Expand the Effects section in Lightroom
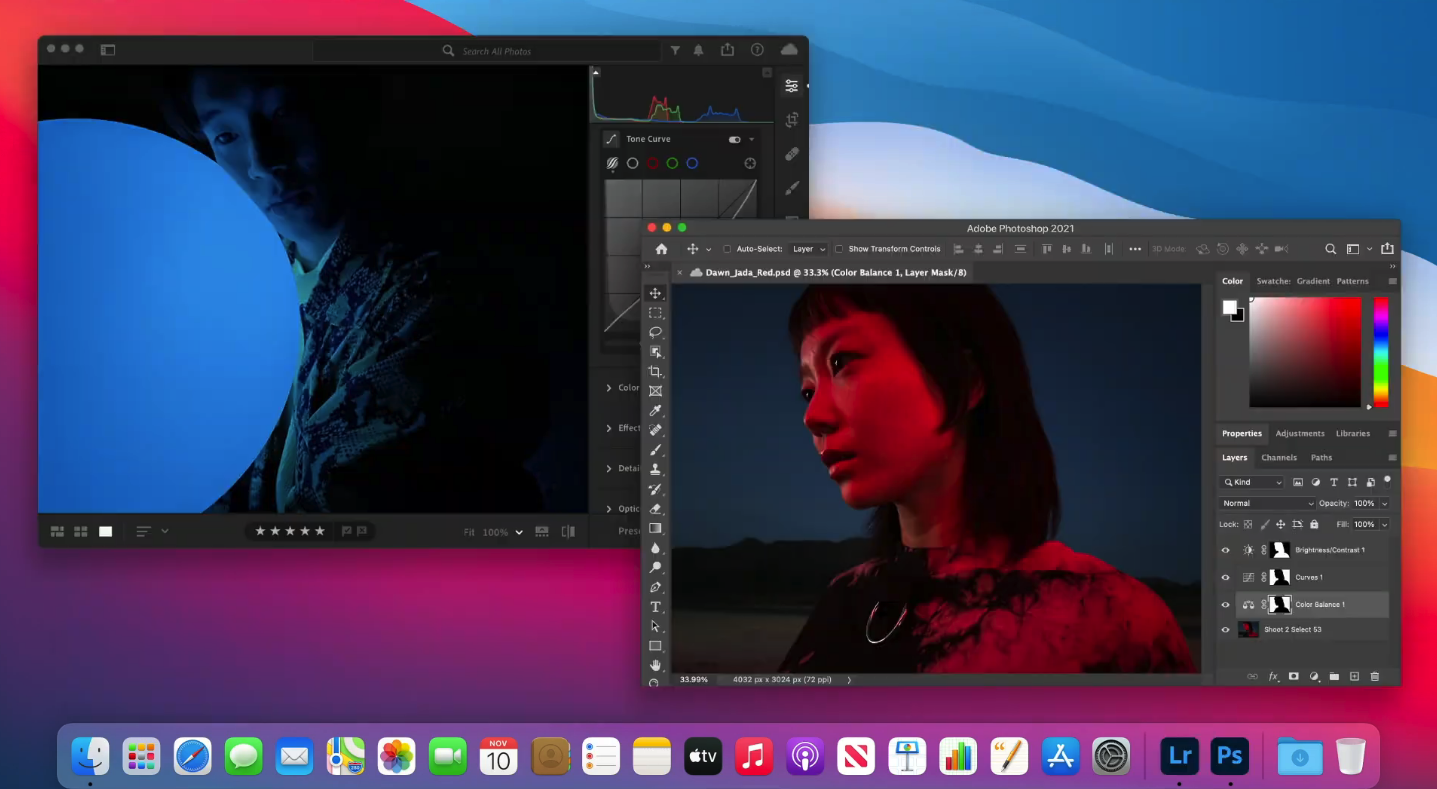Screen dimensions: 1437x789 click(610, 428)
